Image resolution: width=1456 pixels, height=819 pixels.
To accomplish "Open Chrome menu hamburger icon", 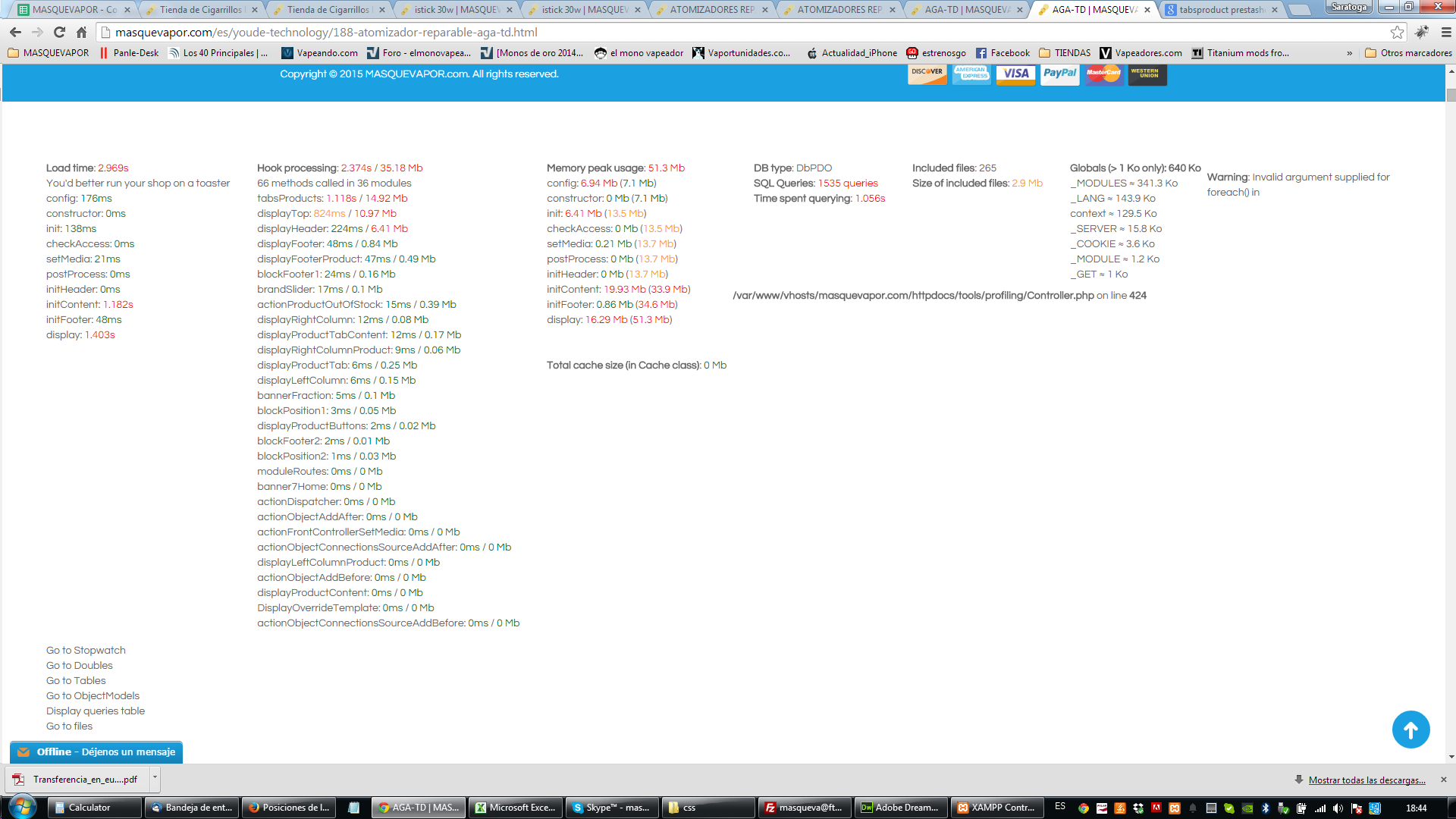I will (1446, 33).
